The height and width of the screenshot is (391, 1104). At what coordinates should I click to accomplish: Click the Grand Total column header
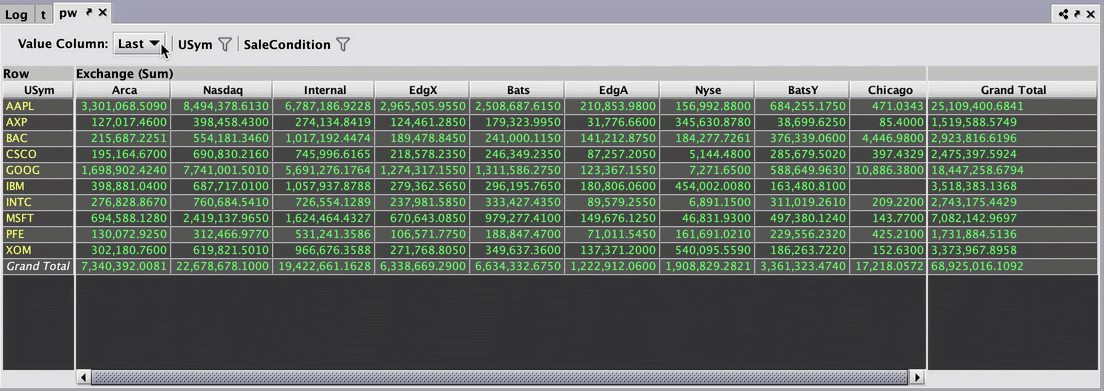(1013, 89)
